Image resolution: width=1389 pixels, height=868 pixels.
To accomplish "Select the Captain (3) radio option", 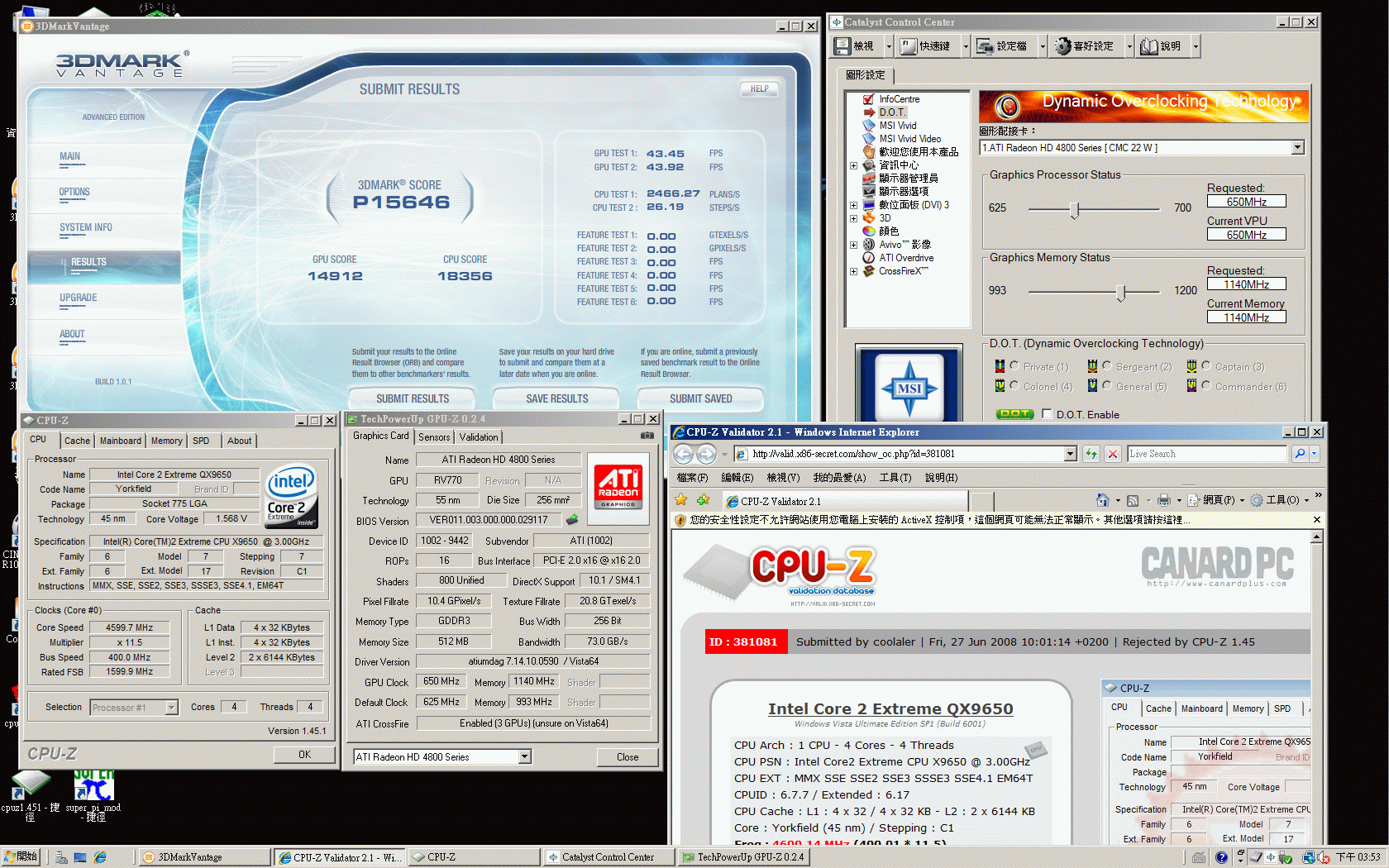I will 1205,365.
